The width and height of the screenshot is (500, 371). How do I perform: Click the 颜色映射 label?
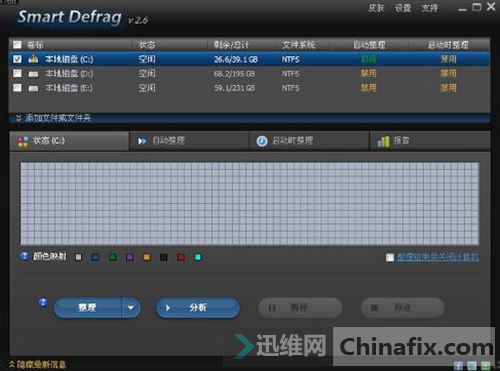click(50, 256)
